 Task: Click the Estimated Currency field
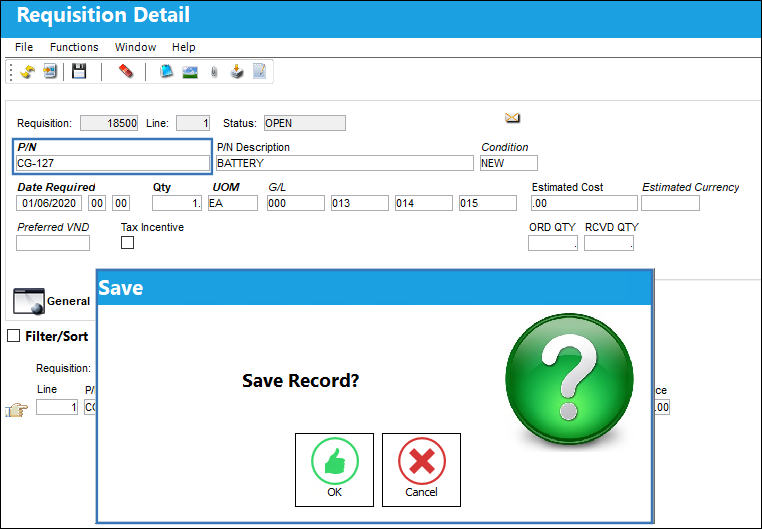[x=671, y=203]
